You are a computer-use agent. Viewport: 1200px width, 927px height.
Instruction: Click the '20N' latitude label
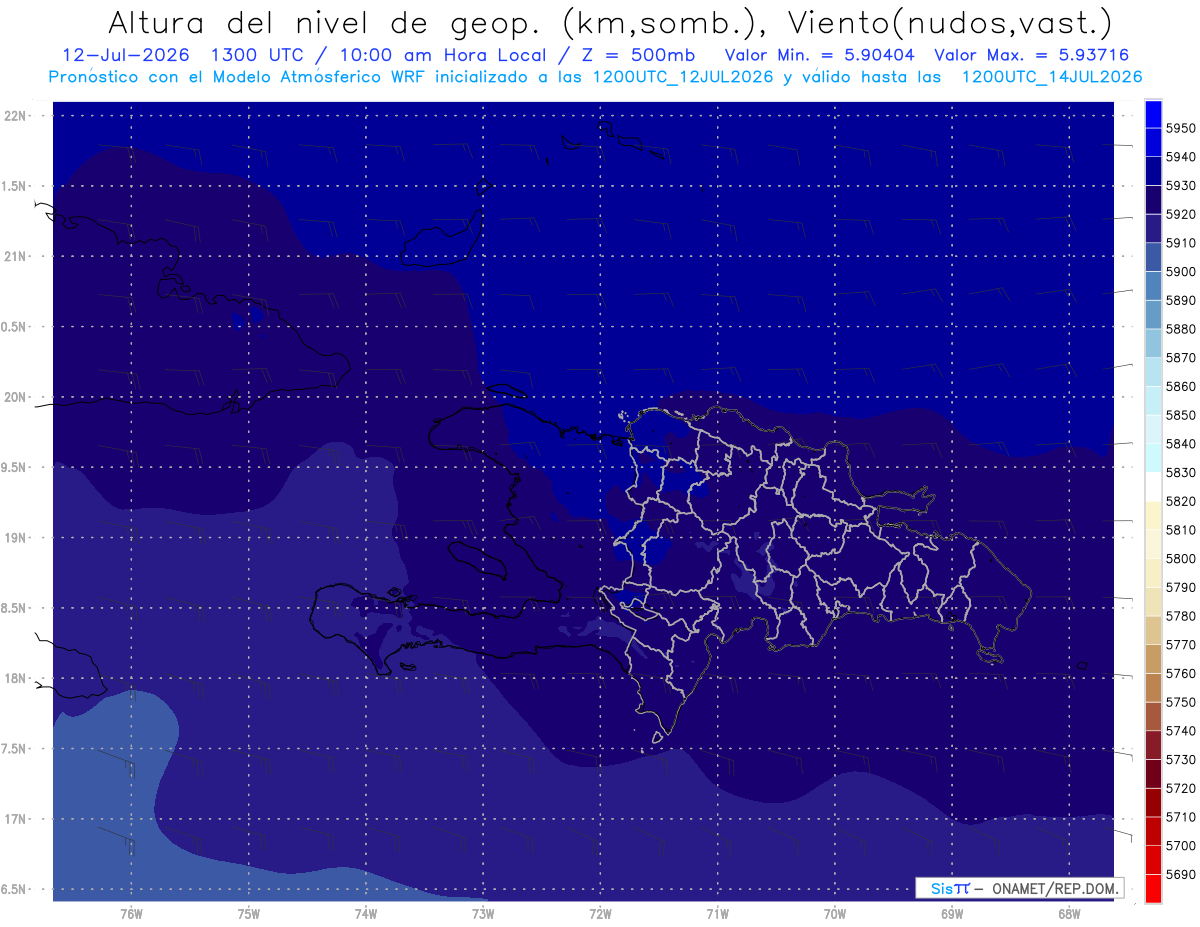16,397
